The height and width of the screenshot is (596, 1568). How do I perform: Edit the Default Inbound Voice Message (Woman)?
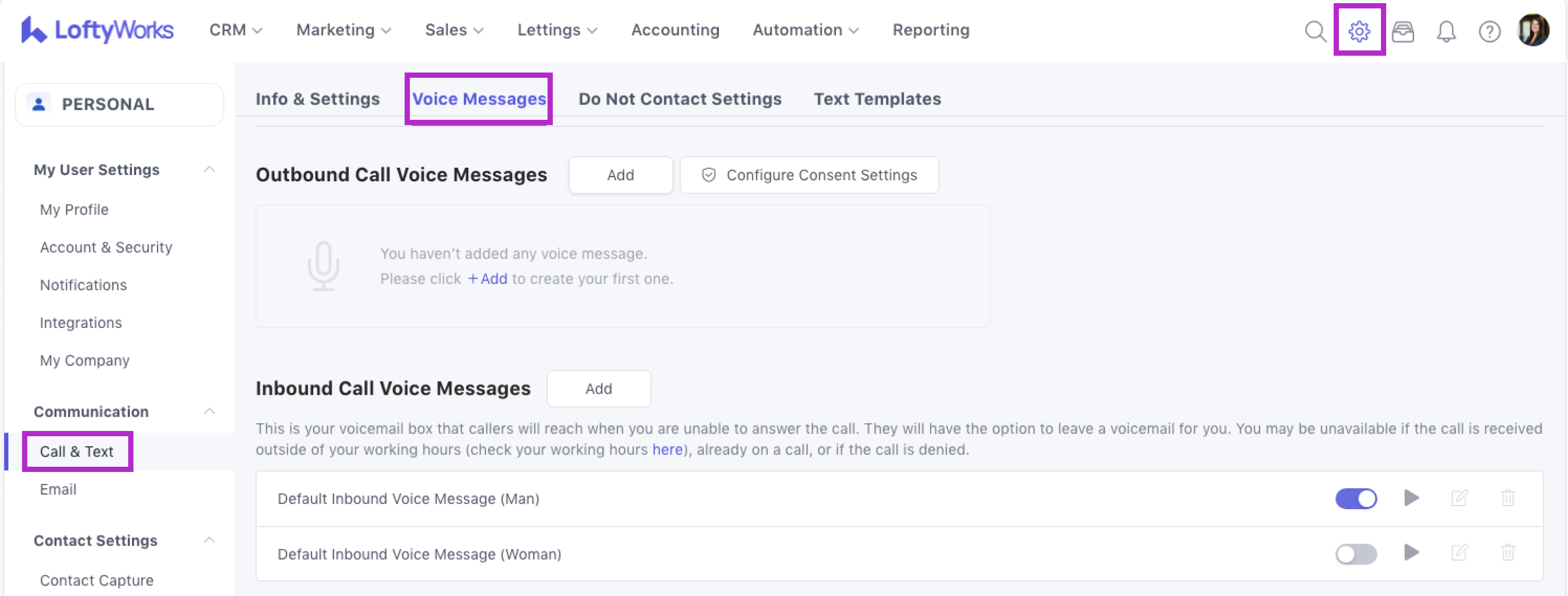coord(1459,553)
